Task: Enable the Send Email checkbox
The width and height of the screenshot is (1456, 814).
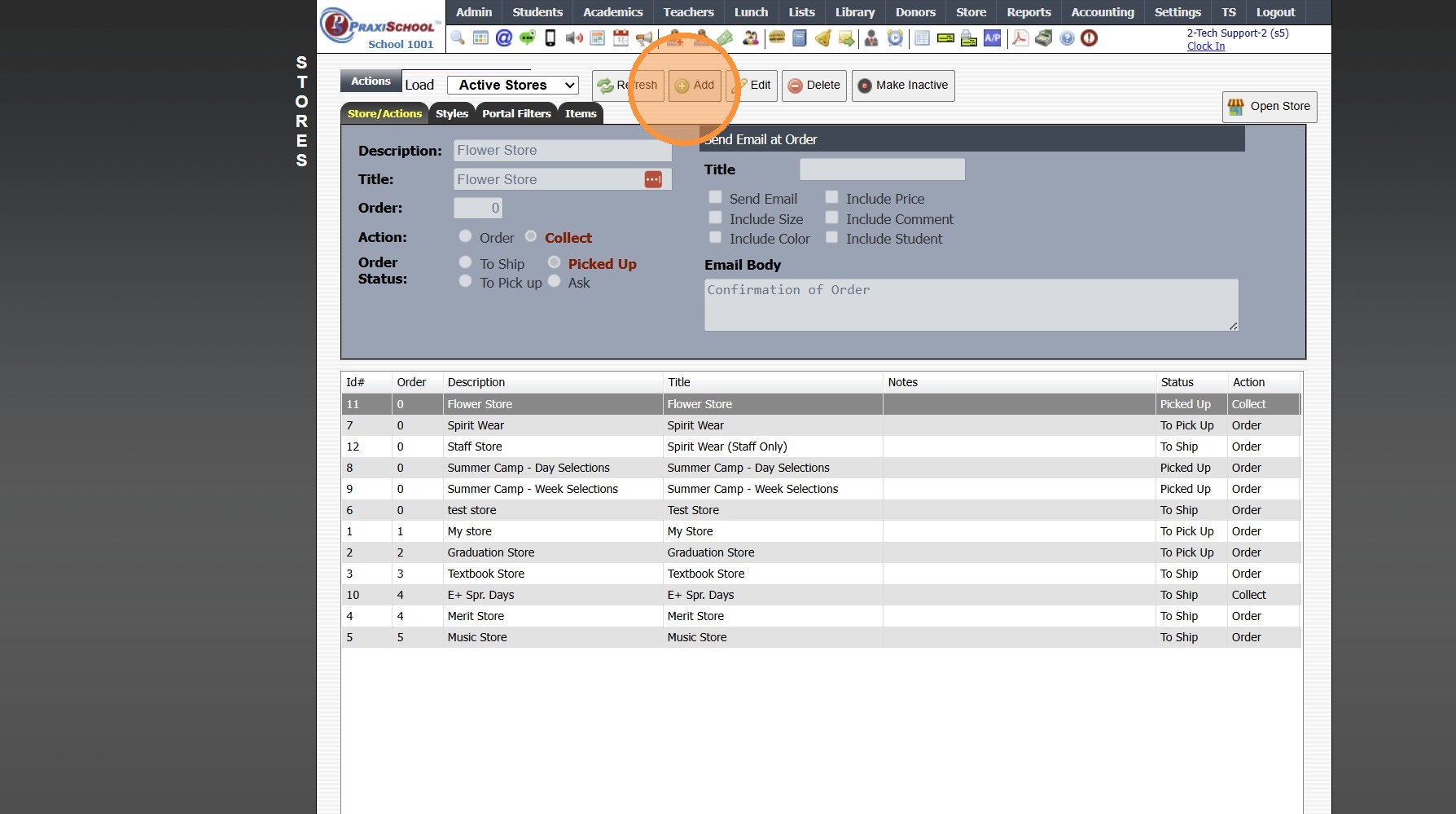Action: [x=715, y=197]
